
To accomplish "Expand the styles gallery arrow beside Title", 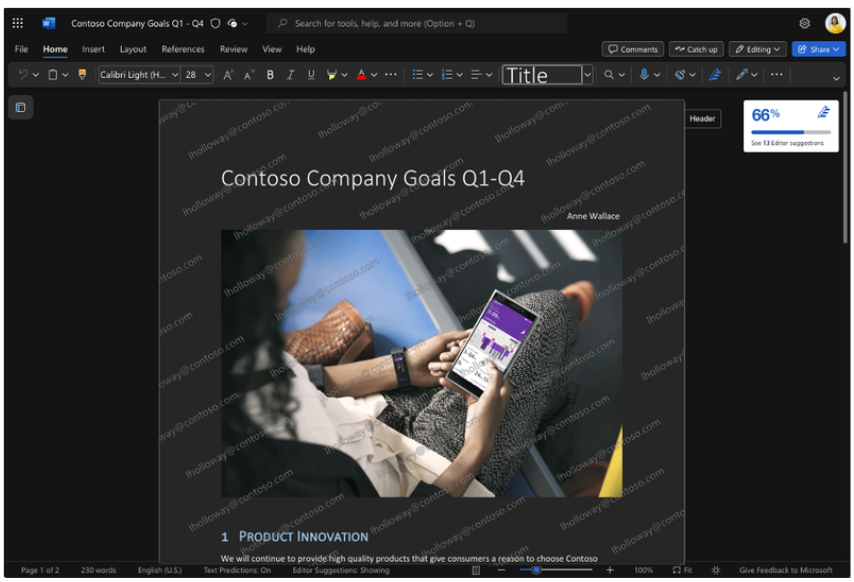I will tap(587, 75).
